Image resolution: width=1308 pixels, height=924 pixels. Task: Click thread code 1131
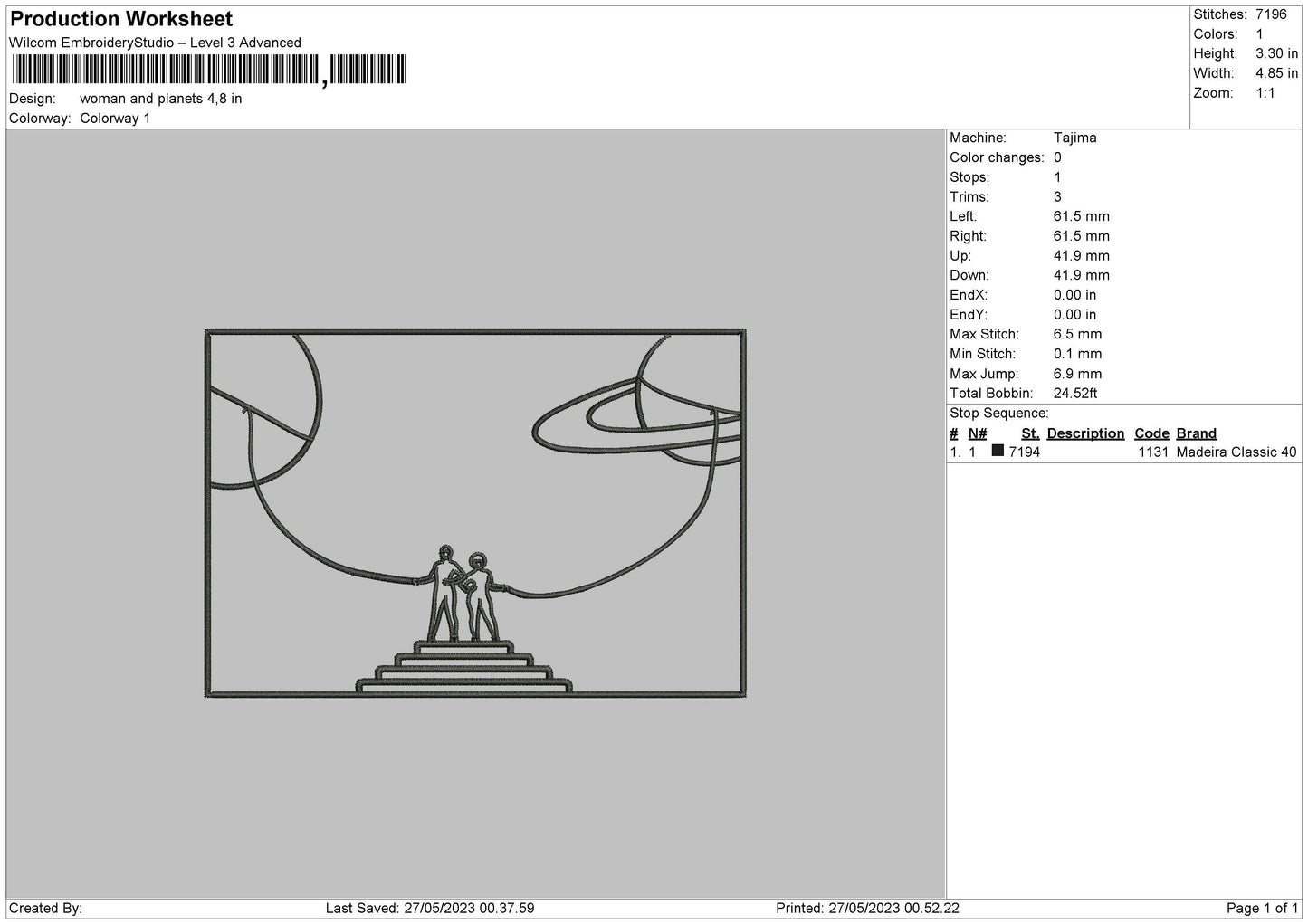[1153, 452]
